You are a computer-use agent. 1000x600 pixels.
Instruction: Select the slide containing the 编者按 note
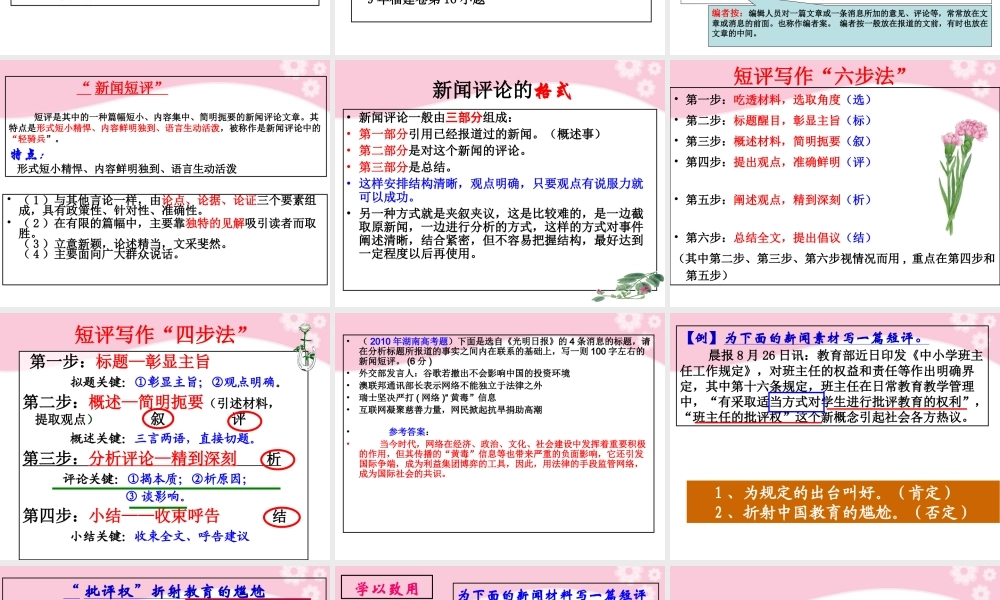(835, 27)
